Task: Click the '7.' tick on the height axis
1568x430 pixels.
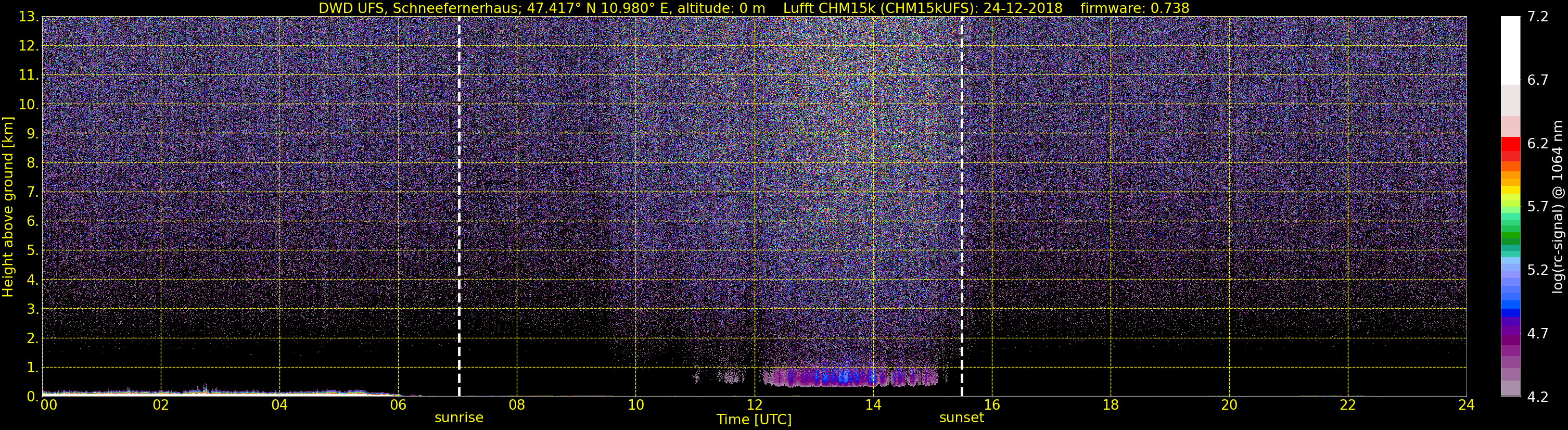Action: pos(33,192)
